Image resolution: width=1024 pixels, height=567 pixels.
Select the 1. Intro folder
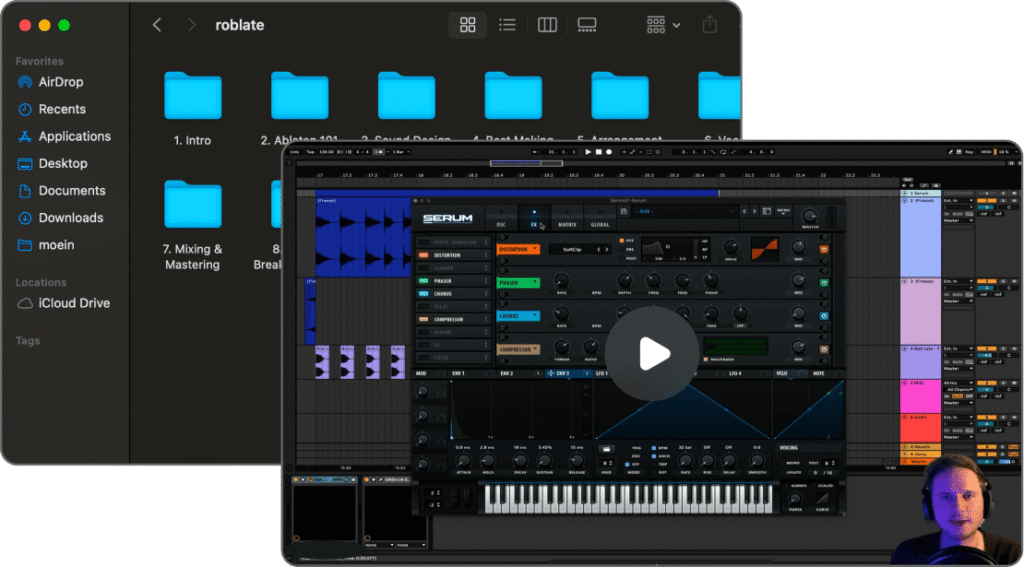193,108
